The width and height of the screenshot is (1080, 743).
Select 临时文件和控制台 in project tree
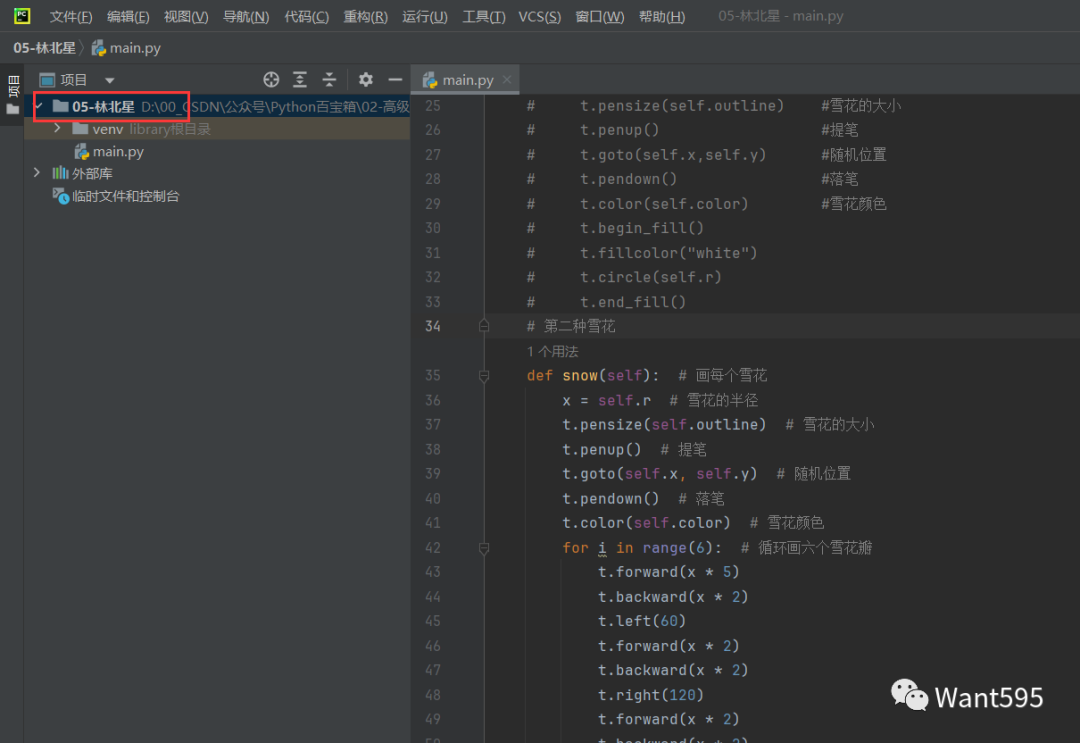[125, 197]
